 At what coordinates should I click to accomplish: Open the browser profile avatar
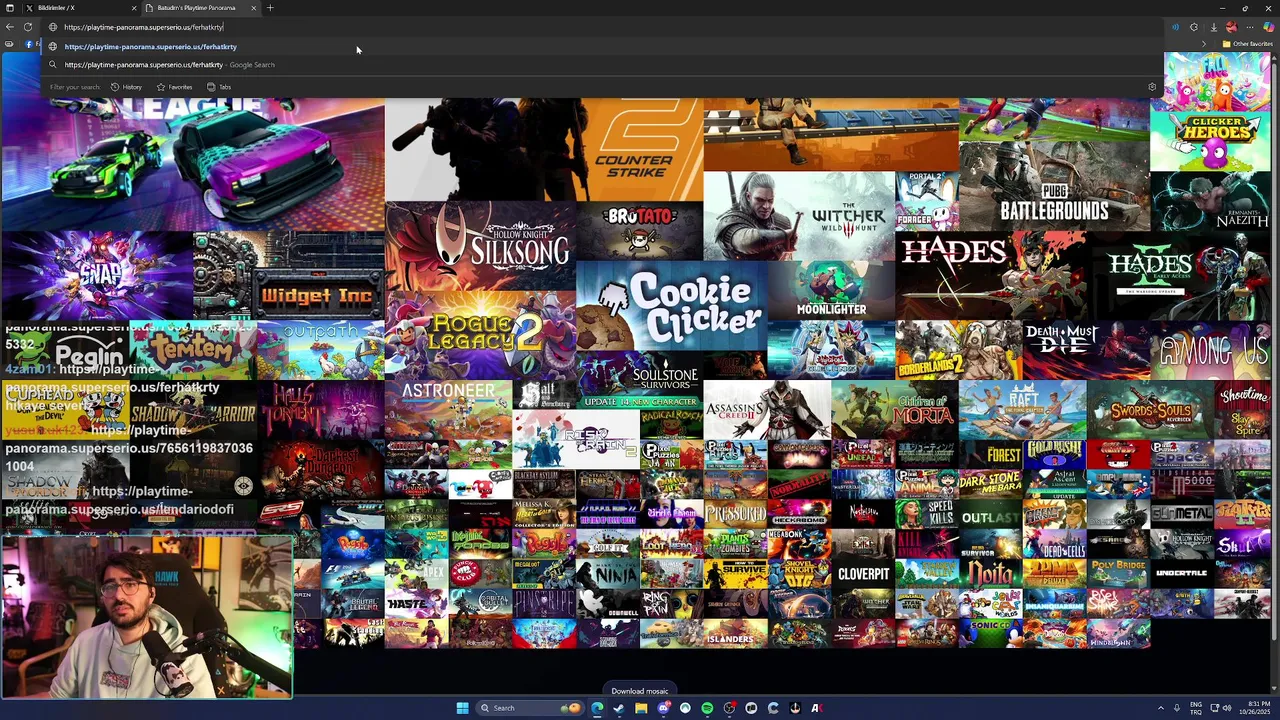[1232, 27]
